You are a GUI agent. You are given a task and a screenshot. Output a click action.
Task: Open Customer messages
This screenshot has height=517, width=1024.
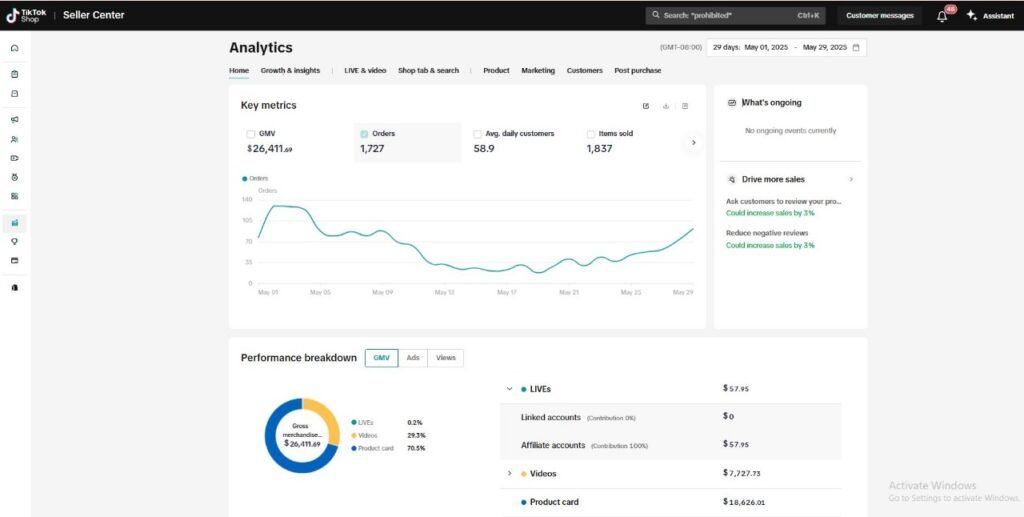pos(880,16)
